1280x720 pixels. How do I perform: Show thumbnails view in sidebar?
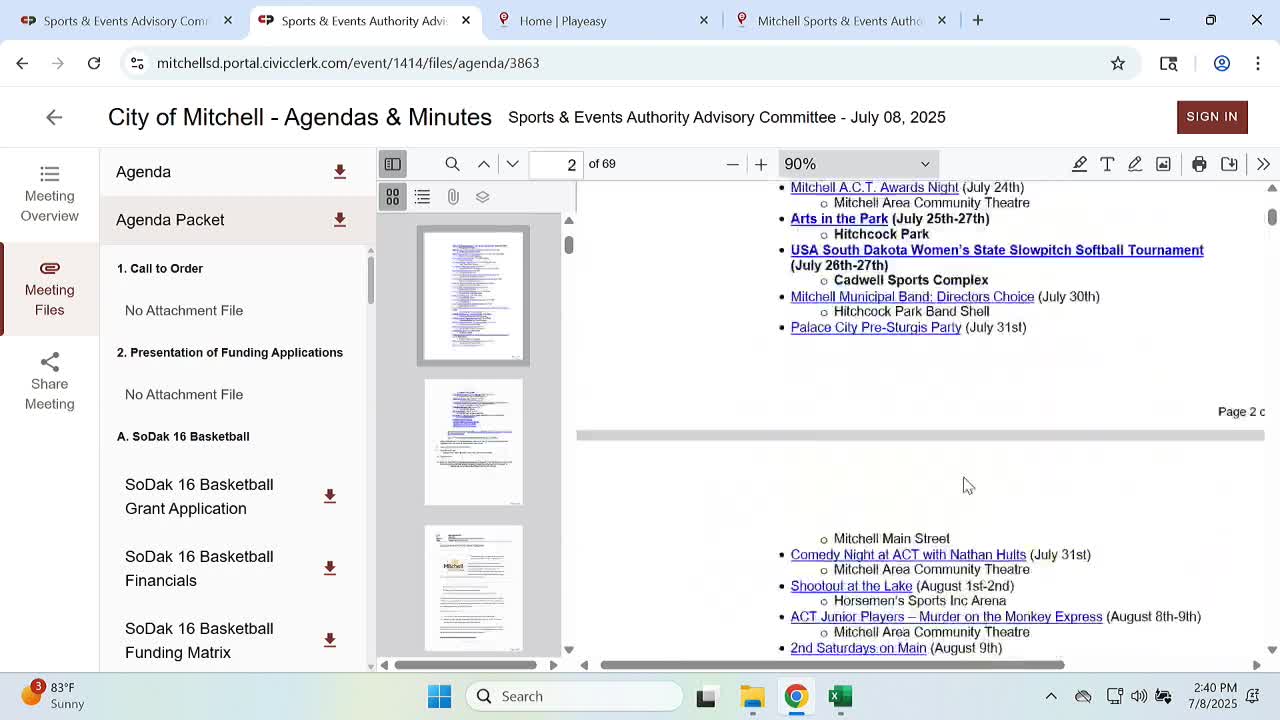pos(392,197)
